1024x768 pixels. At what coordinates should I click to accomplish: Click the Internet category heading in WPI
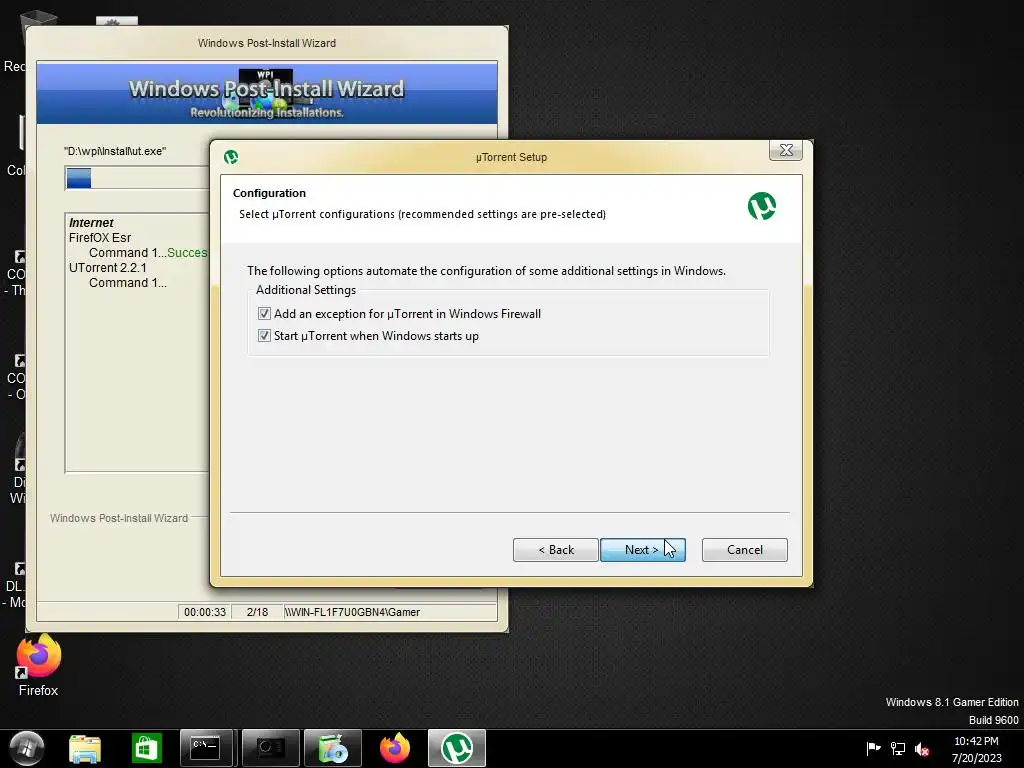91,223
